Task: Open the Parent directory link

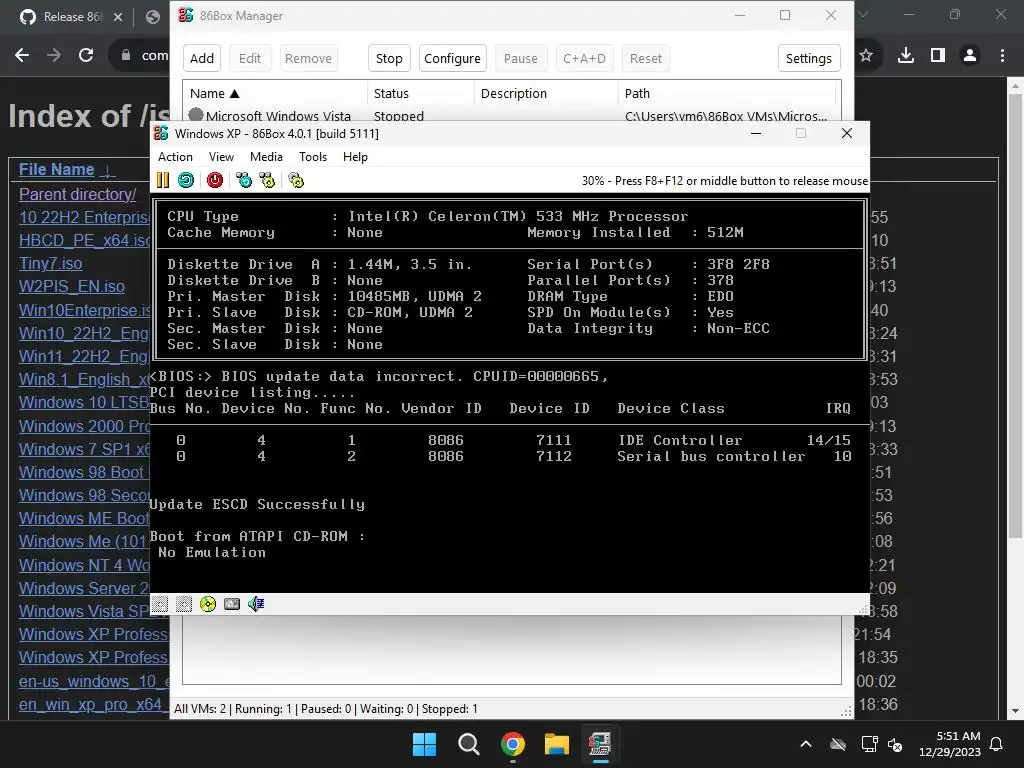Action: (x=77, y=194)
